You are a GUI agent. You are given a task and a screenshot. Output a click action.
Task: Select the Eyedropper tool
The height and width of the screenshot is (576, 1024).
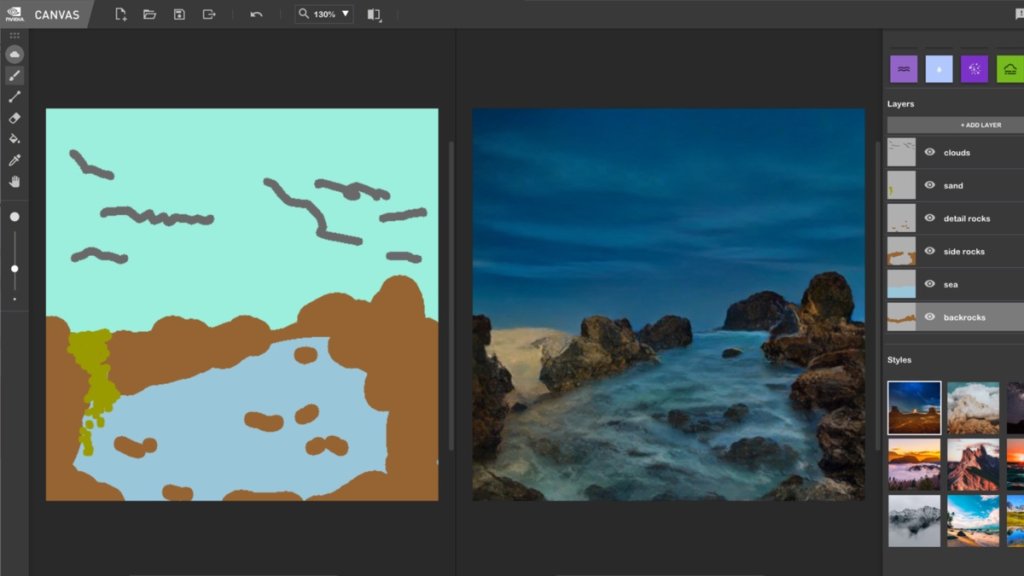14,160
